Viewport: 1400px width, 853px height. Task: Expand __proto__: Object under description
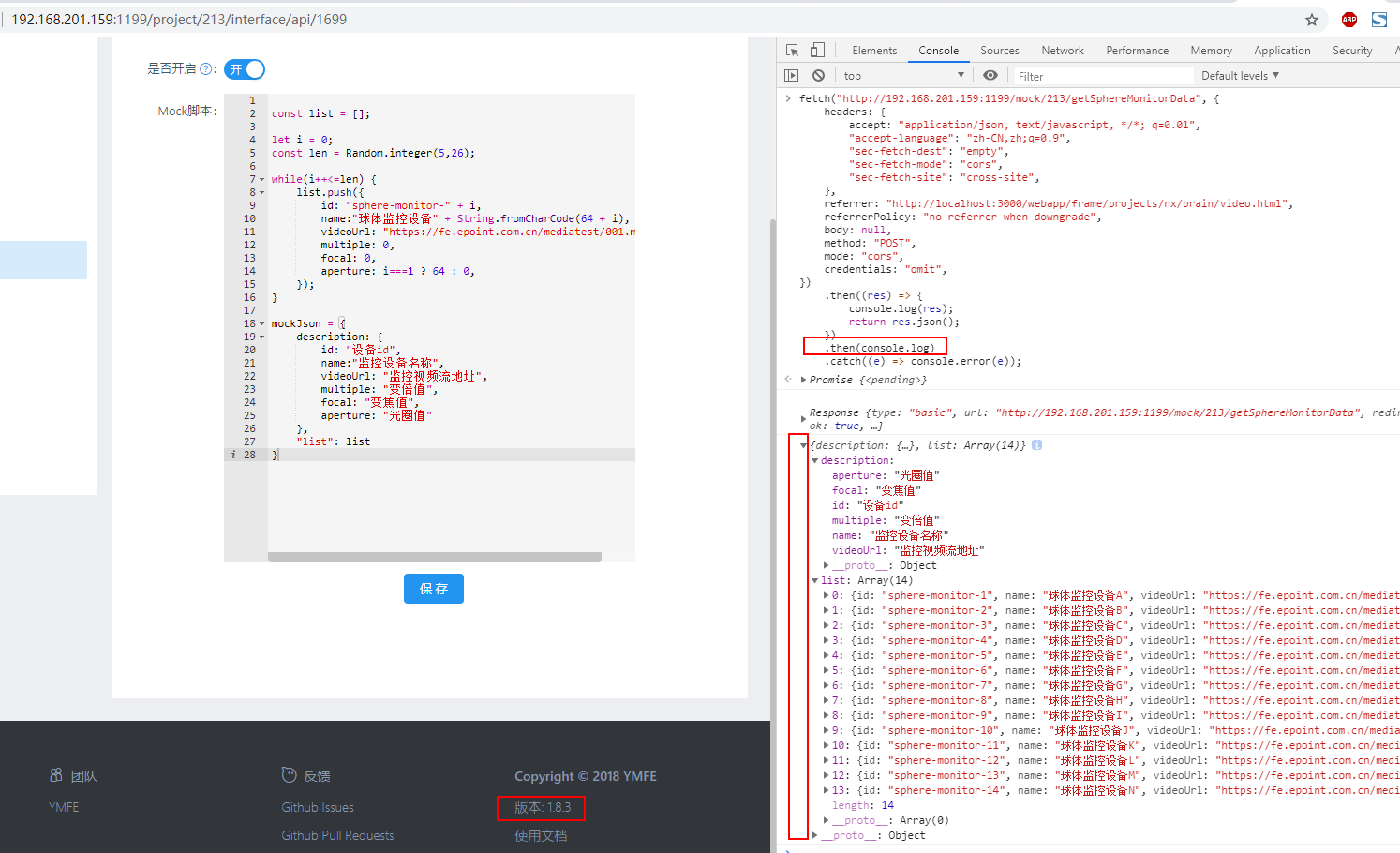pos(826,565)
